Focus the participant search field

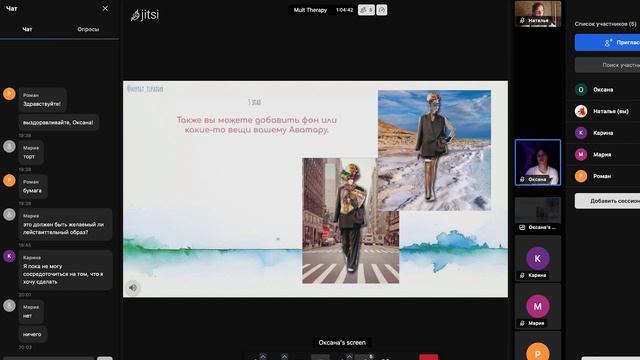click(x=607, y=65)
